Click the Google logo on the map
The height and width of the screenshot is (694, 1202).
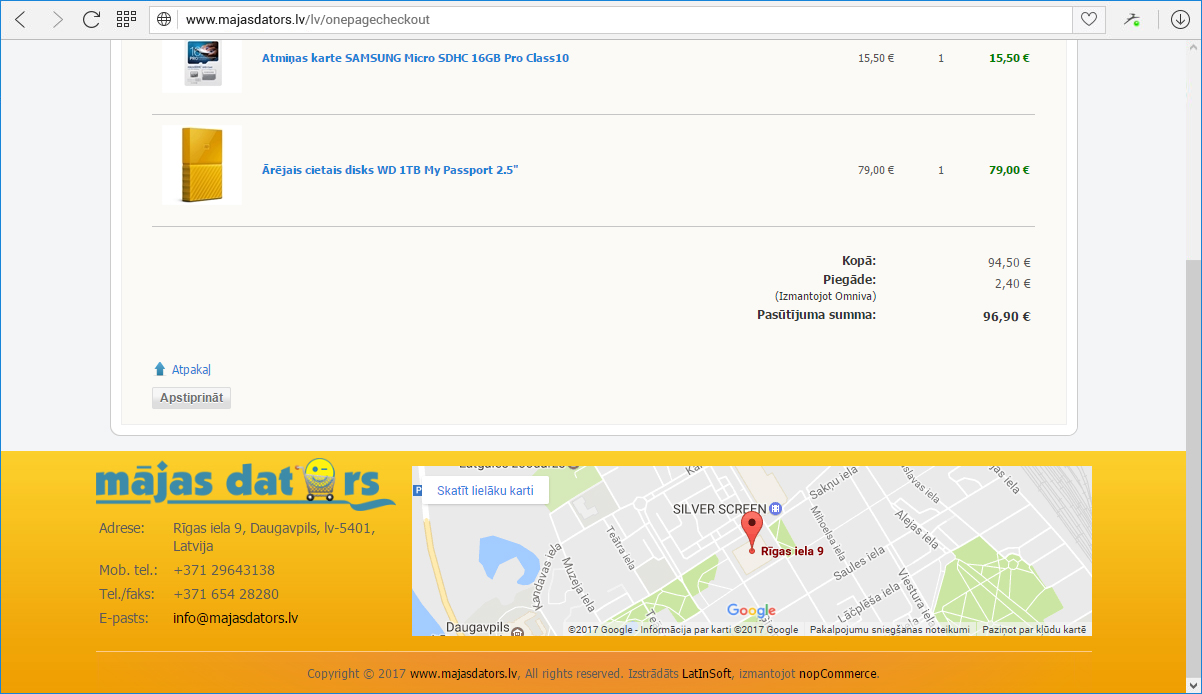point(751,610)
